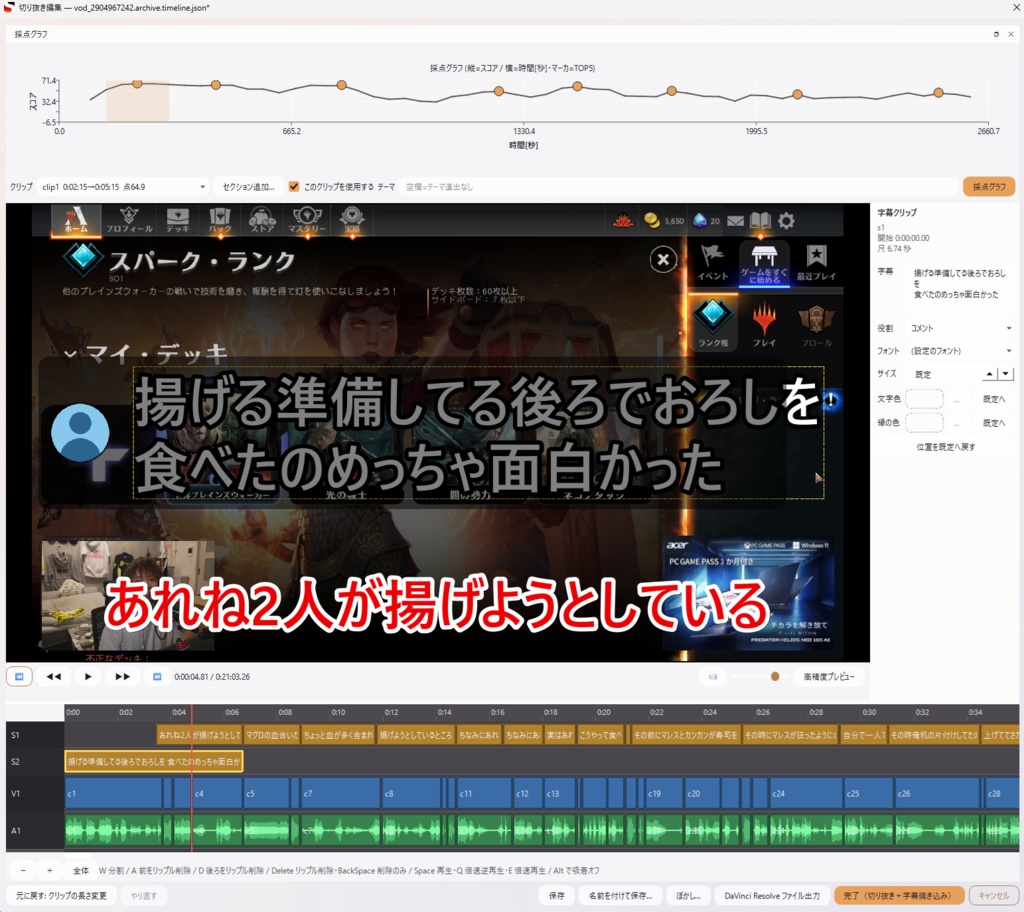
Task: Click the fast-forward double-arrow button
Action: coord(123,676)
